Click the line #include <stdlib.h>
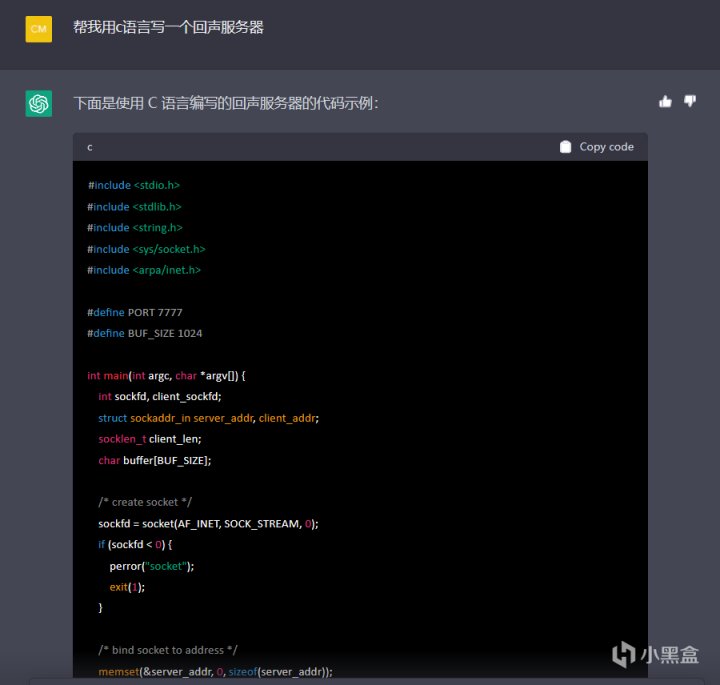720x685 pixels. 134,207
